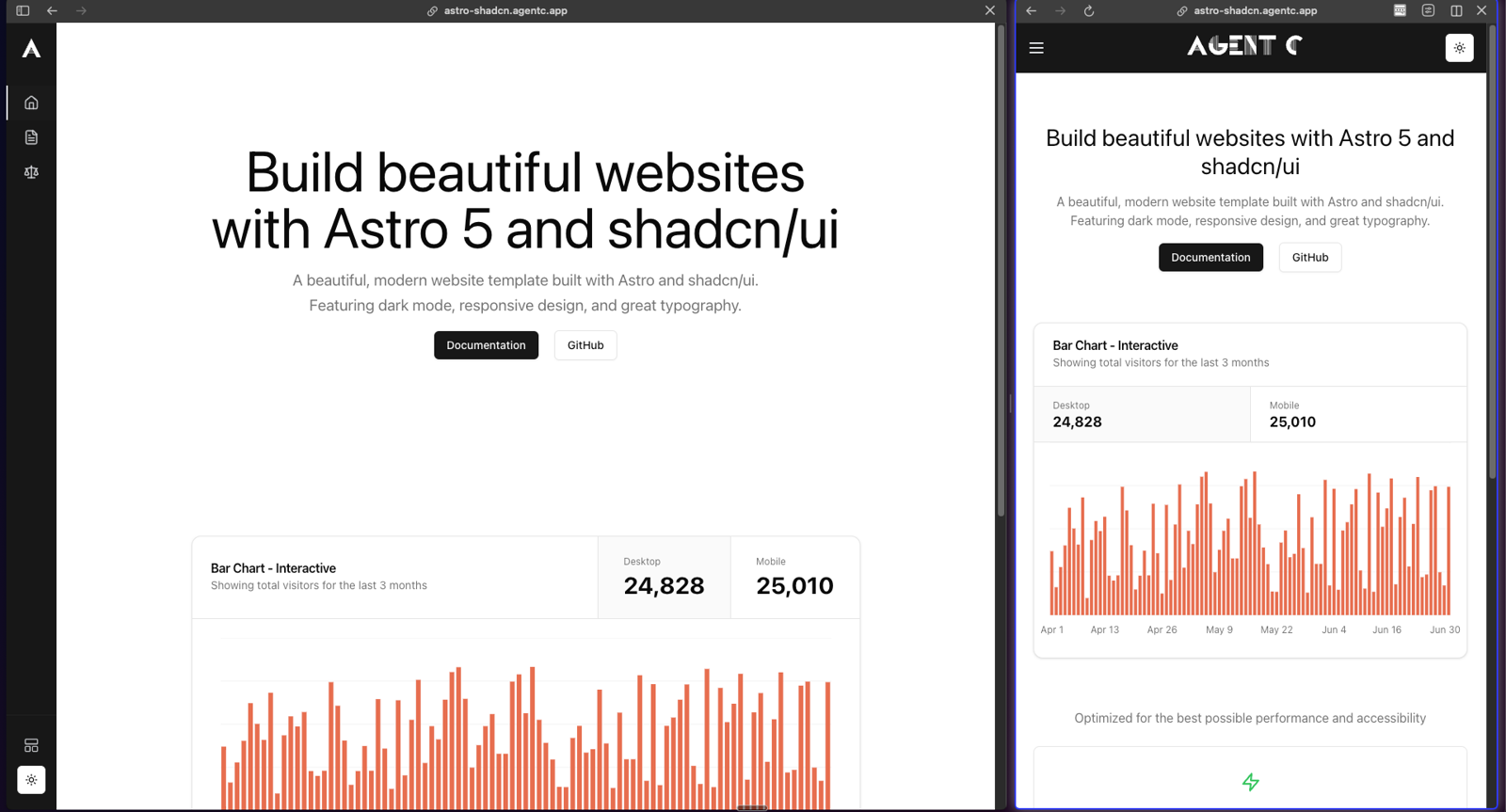Open the Home page from the left sidebar
Viewport: 1506px width, 812px height.
pyautogui.click(x=31, y=103)
